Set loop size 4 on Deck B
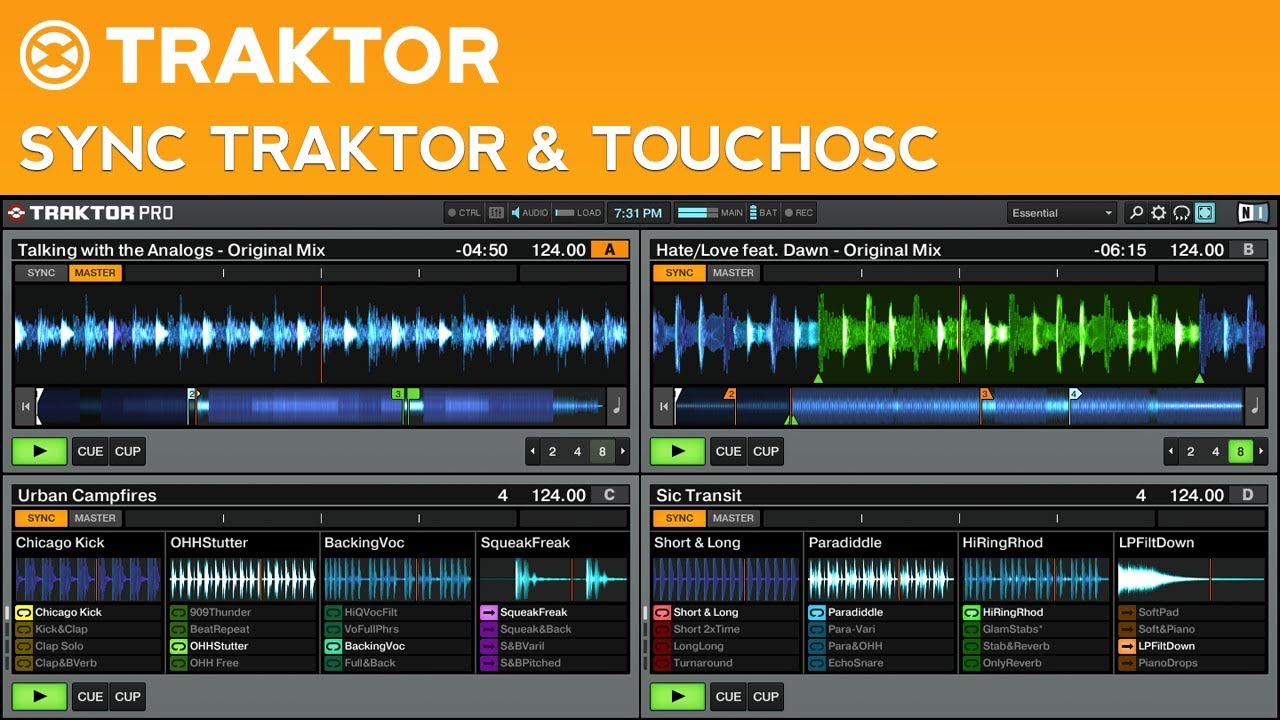This screenshot has width=1280, height=720. coord(1215,452)
